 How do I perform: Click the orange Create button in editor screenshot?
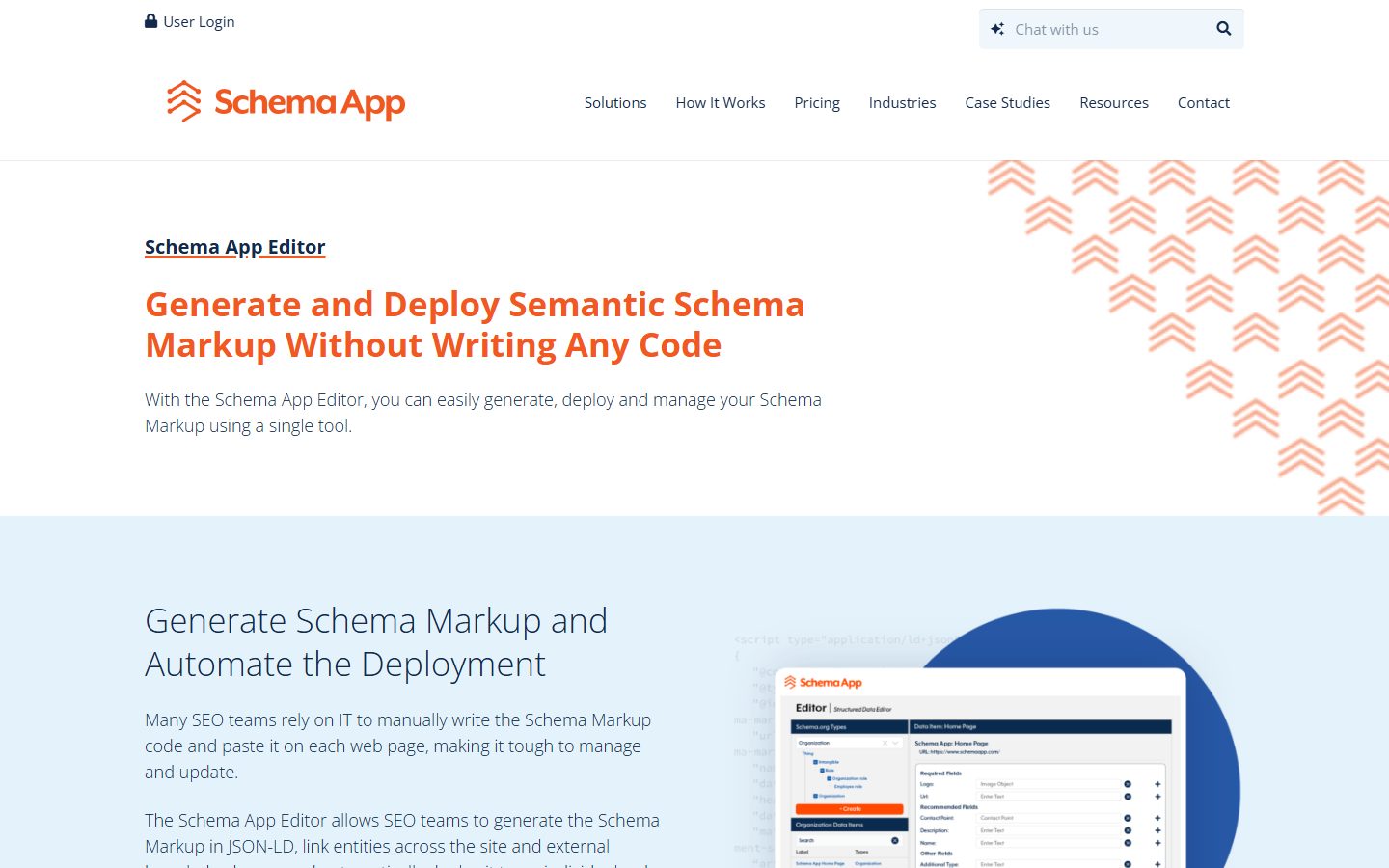click(849, 809)
